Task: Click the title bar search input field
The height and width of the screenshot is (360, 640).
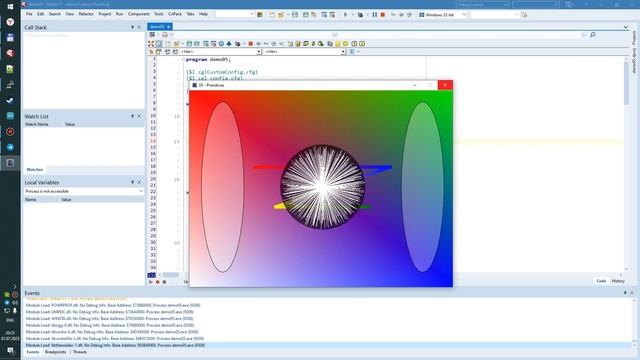Action: [x=536, y=4]
